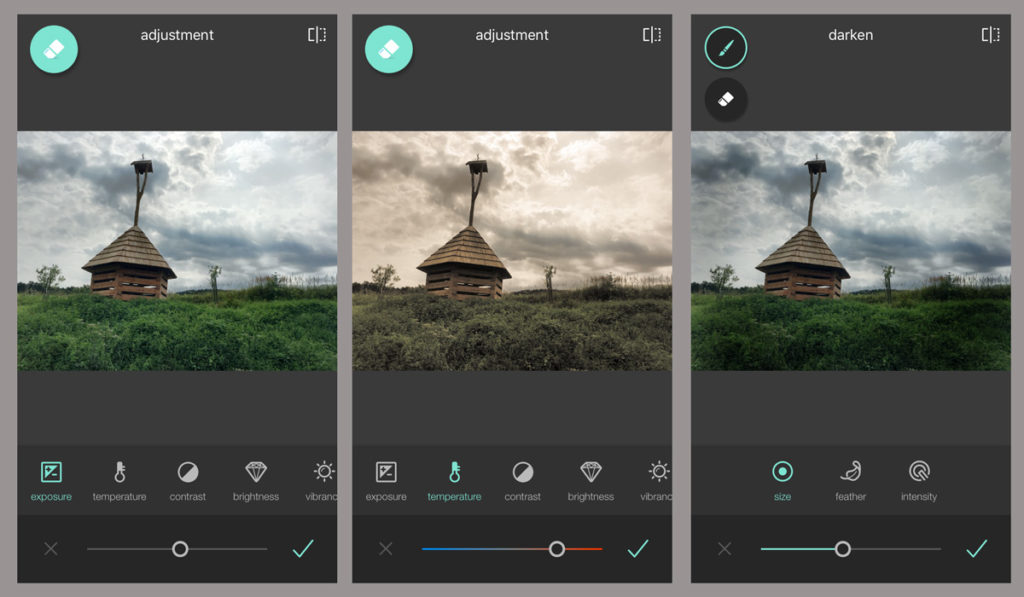This screenshot has width=1024, height=597.
Task: Toggle the compare icon above the warm-toned photo
Action: coord(652,35)
